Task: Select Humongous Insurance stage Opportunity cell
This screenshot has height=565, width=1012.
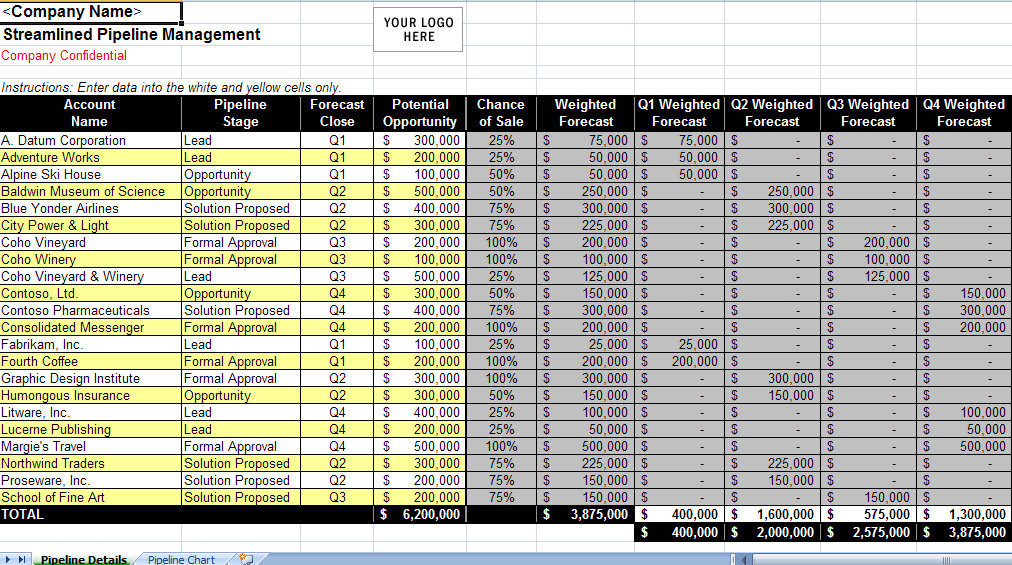Action: [241, 395]
